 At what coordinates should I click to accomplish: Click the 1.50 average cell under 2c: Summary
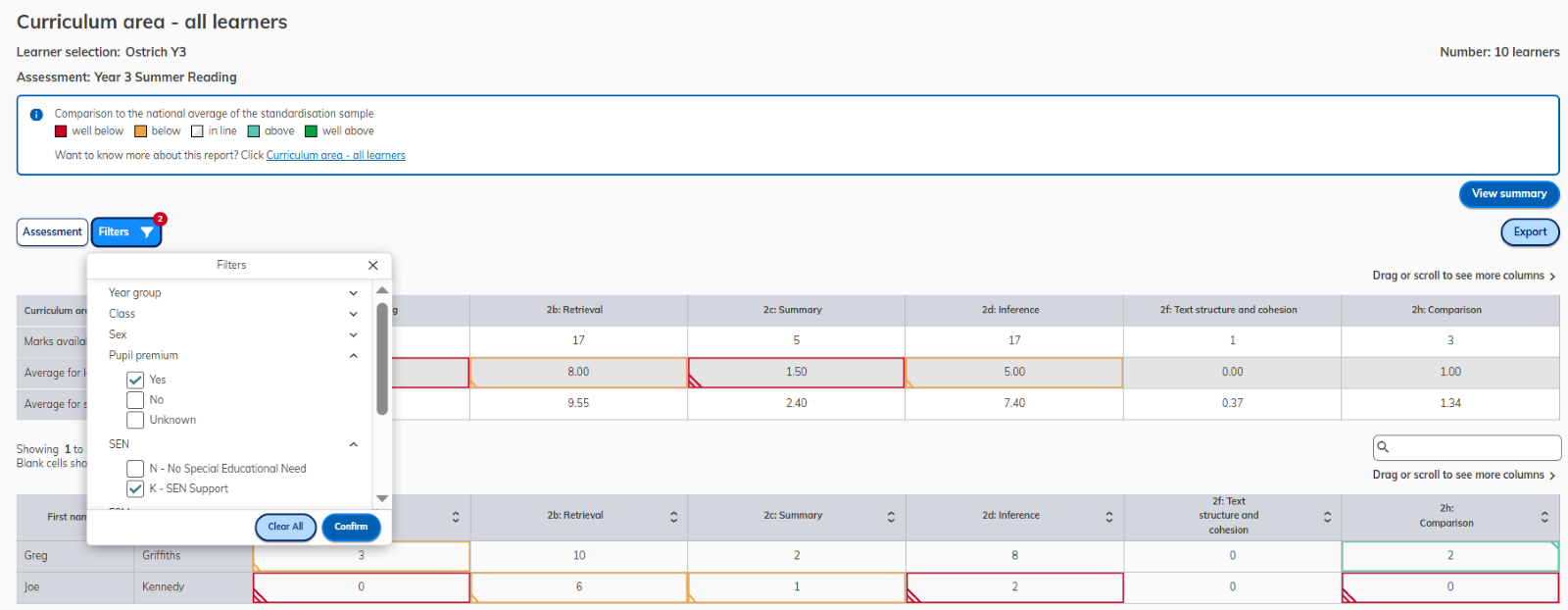coord(796,373)
